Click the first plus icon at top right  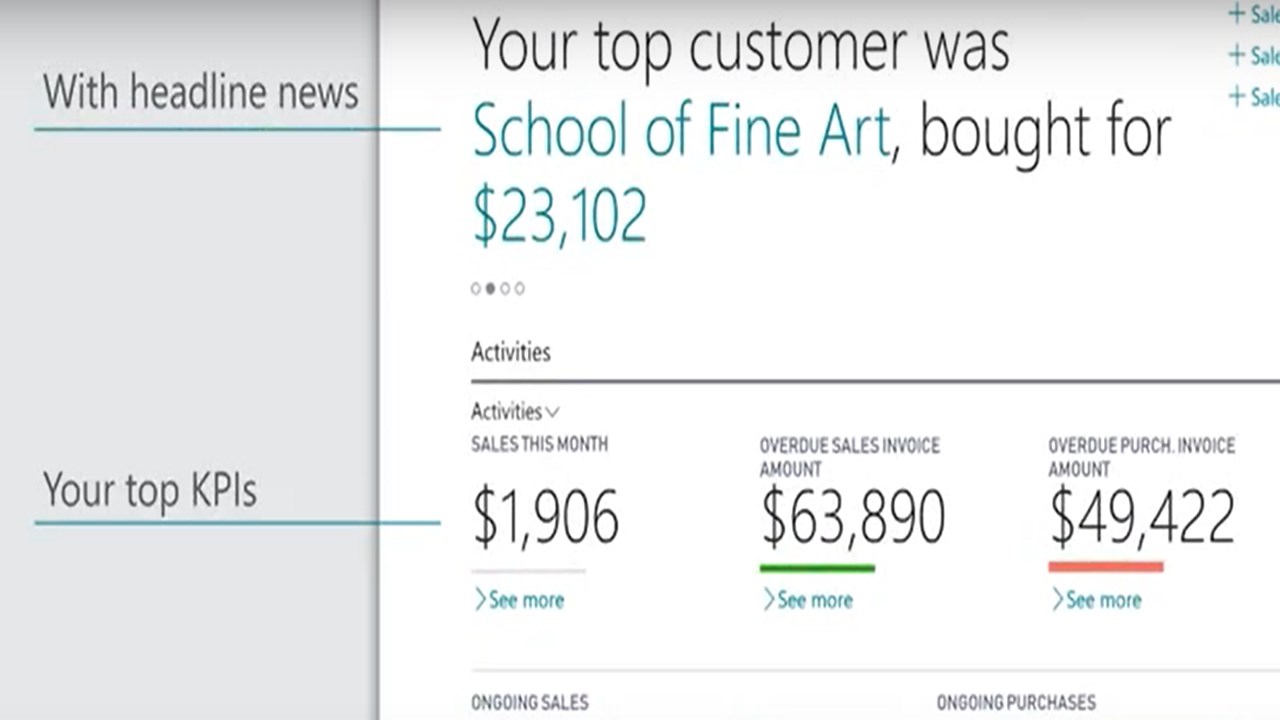(1237, 14)
